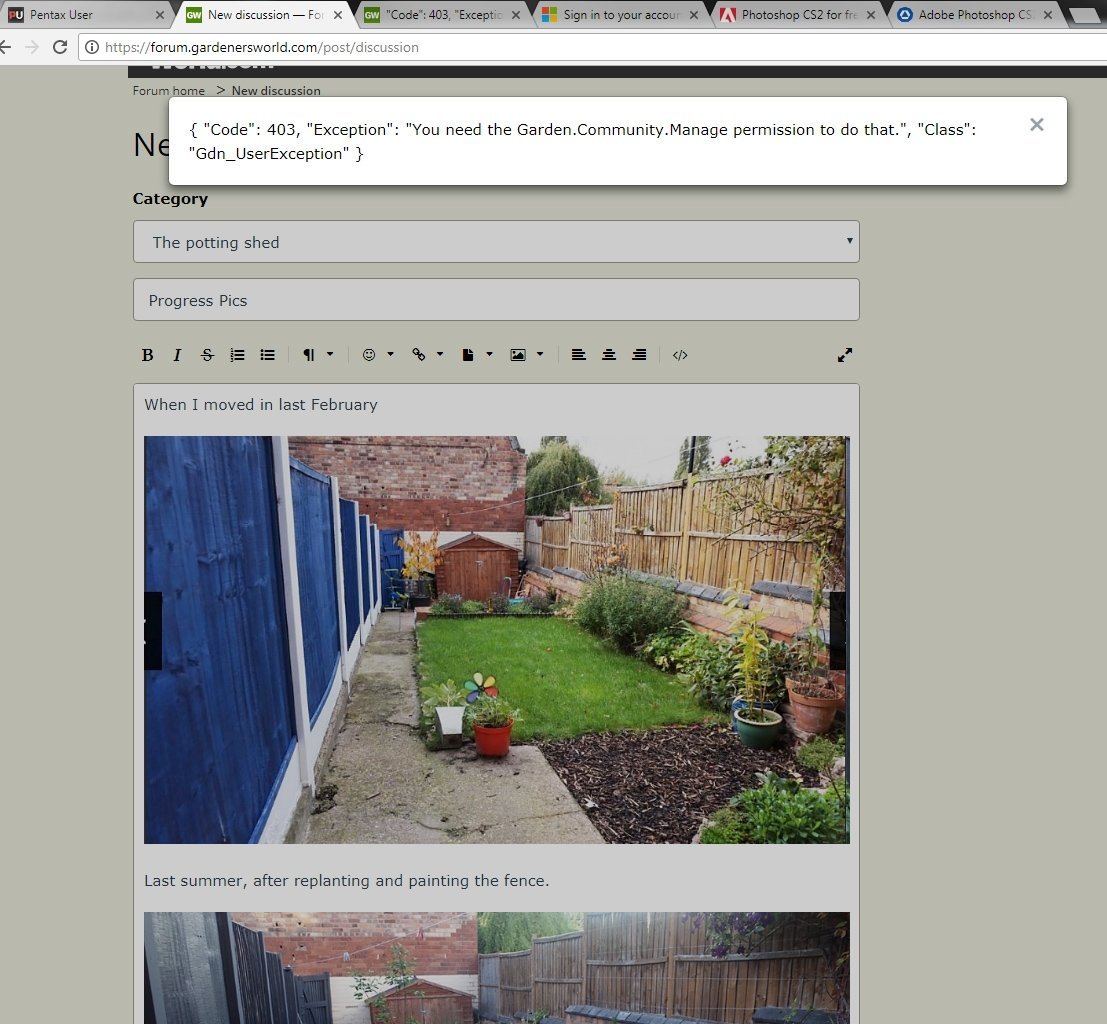Toggle HTML source code view
This screenshot has width=1107, height=1024.
coord(680,355)
